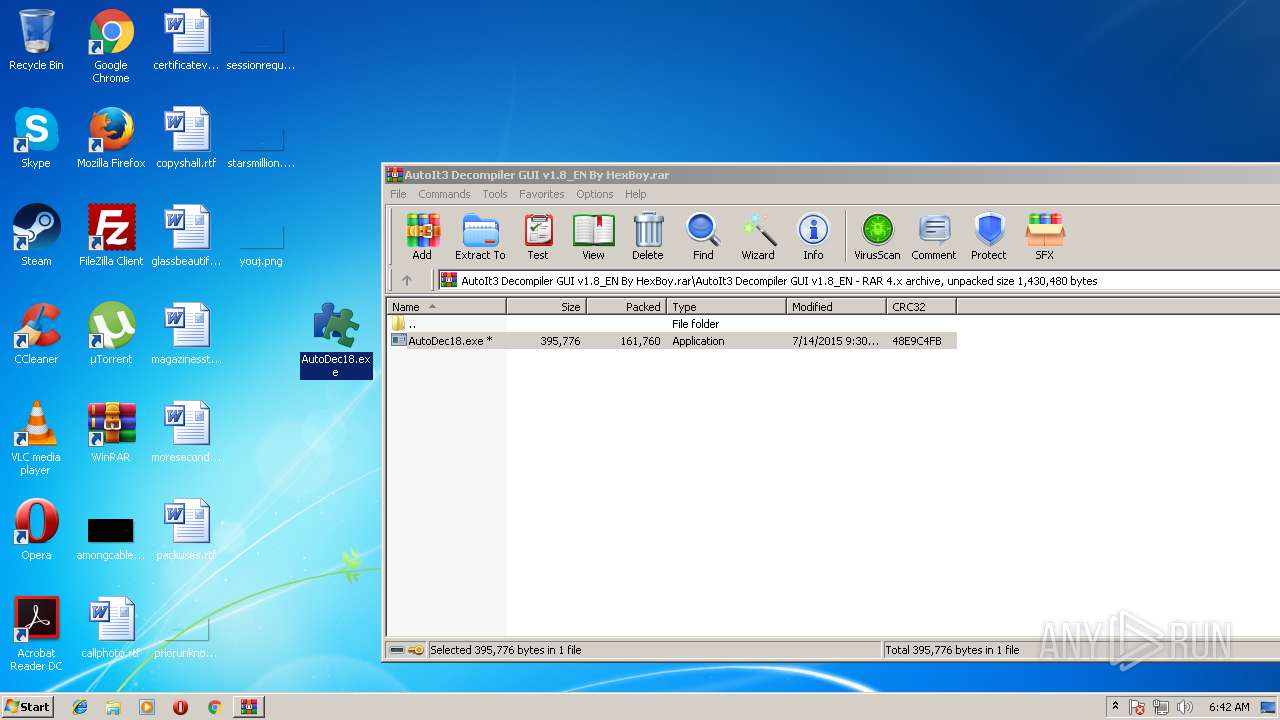Go up one level with arrow button

(x=406, y=281)
